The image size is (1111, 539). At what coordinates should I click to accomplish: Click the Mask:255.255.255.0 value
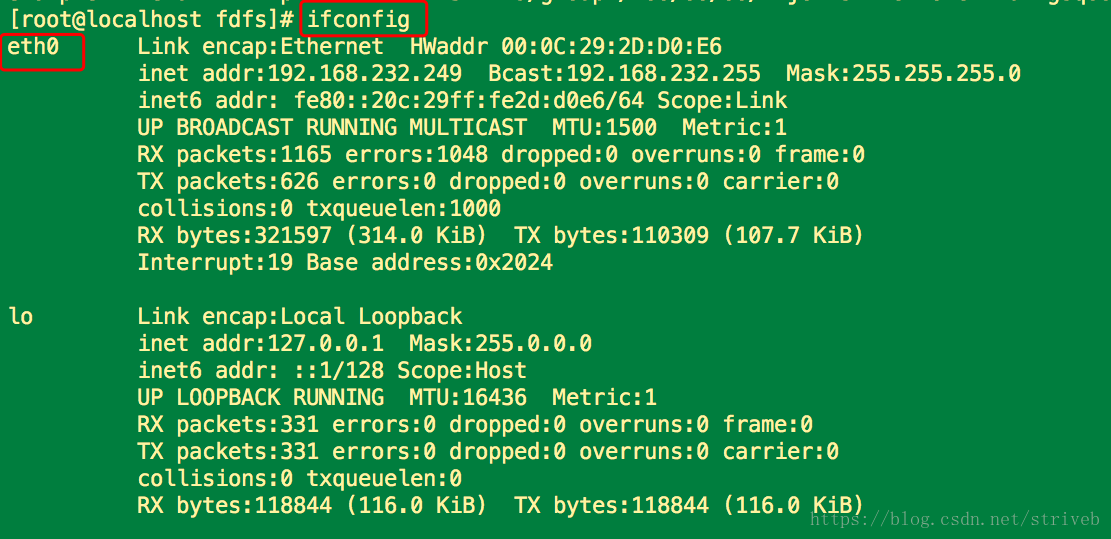click(903, 74)
